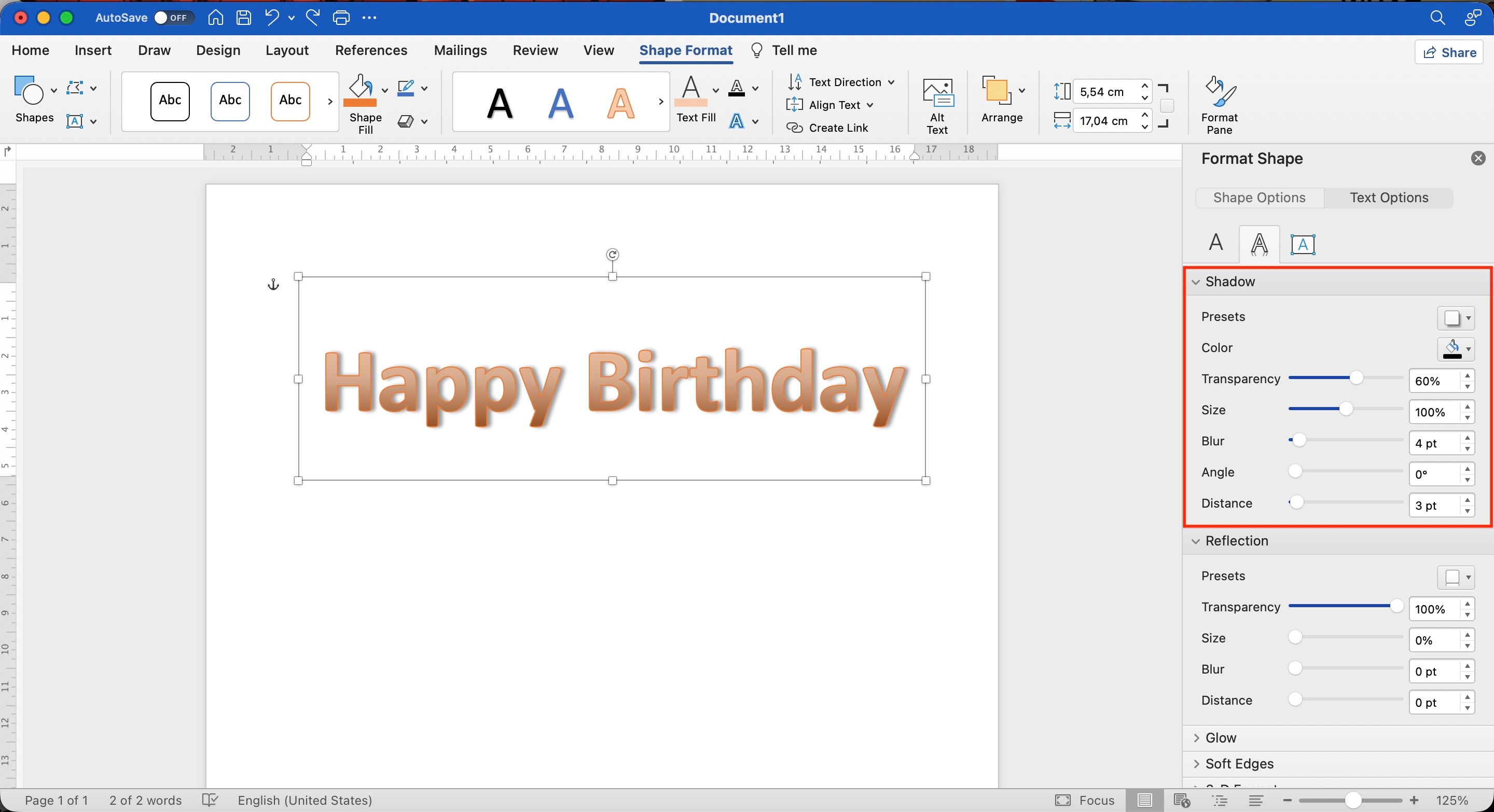Click the Text Outline icon

[x=737, y=88]
